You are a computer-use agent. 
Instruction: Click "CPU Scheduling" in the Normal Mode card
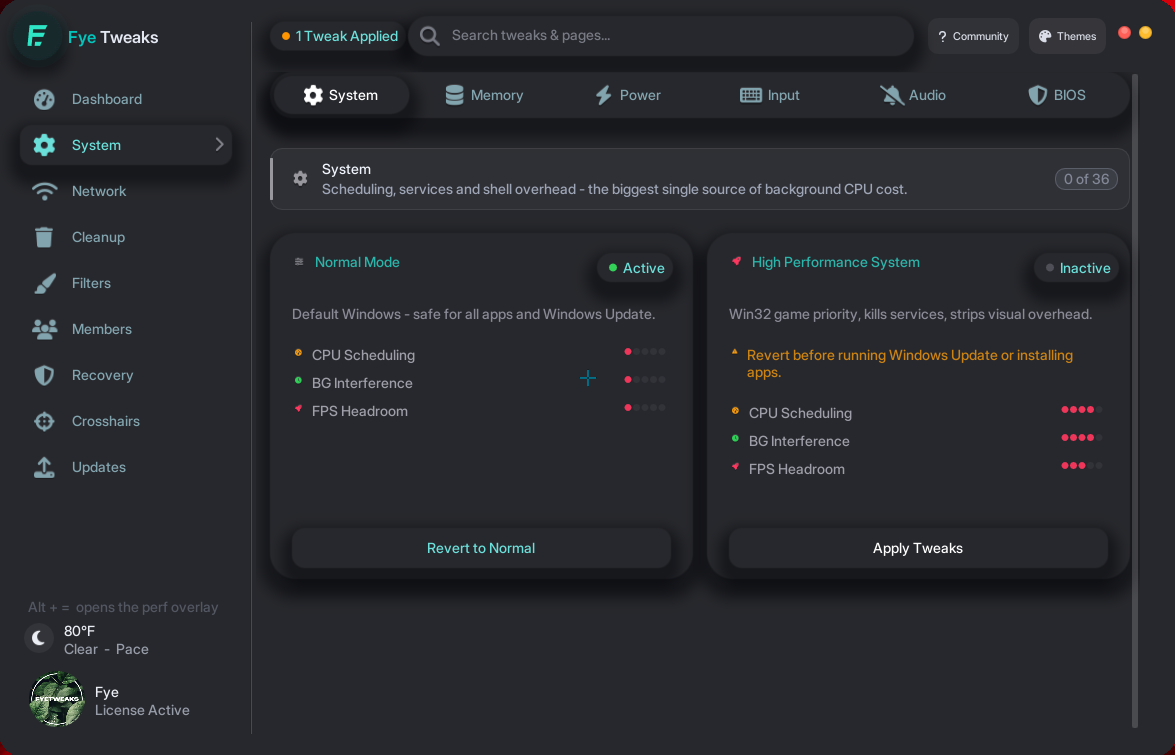[363, 355]
